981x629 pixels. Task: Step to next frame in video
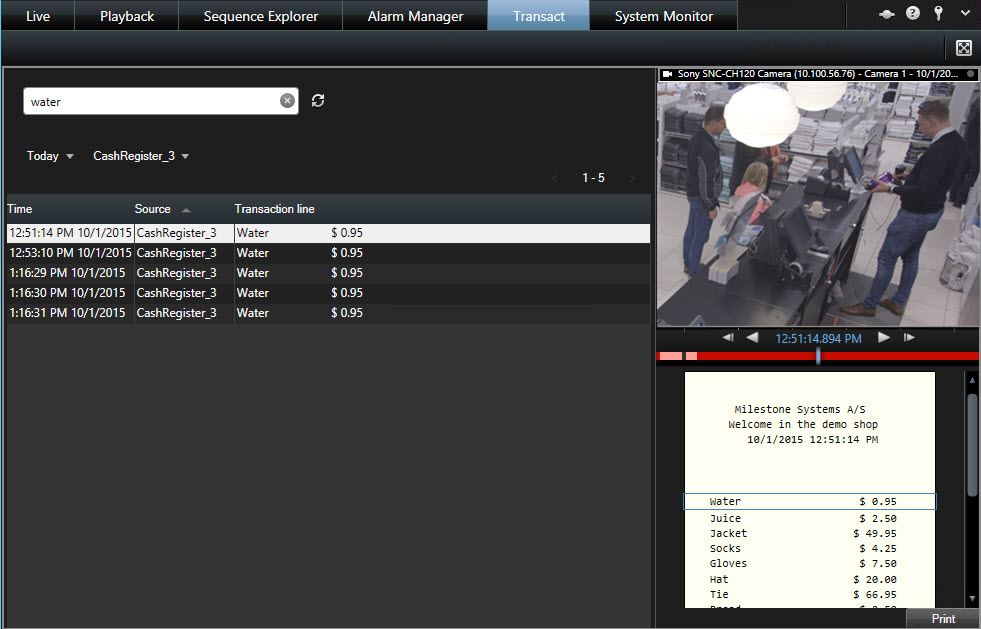click(x=909, y=338)
